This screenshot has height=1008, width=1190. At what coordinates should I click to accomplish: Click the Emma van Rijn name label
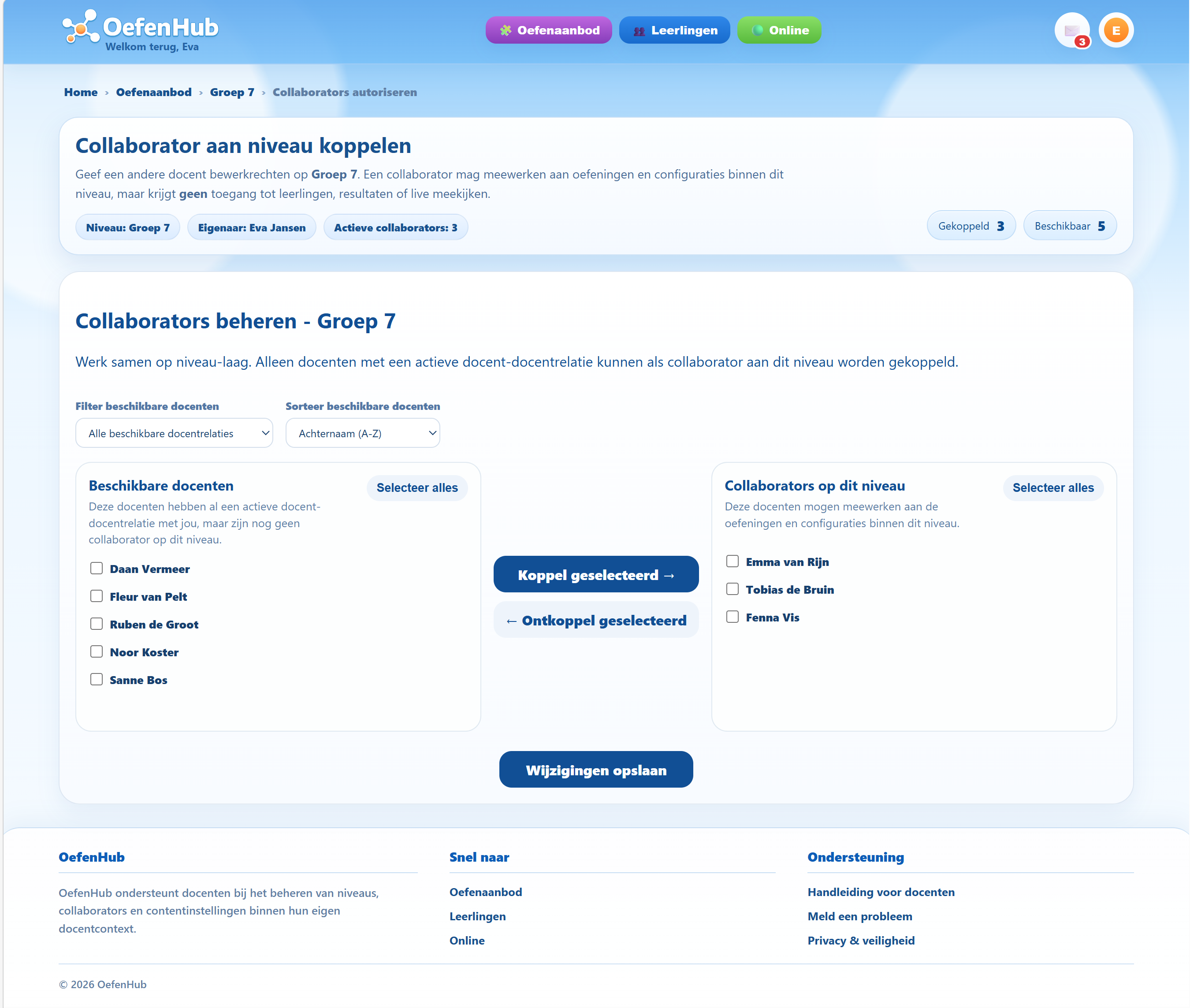click(x=787, y=562)
